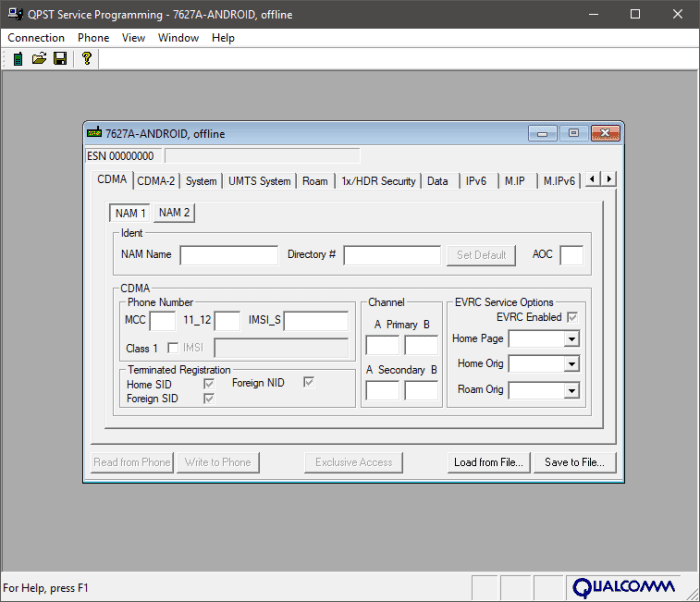Click the Load from File button
Image resolution: width=700 pixels, height=602 pixels.
(x=488, y=462)
